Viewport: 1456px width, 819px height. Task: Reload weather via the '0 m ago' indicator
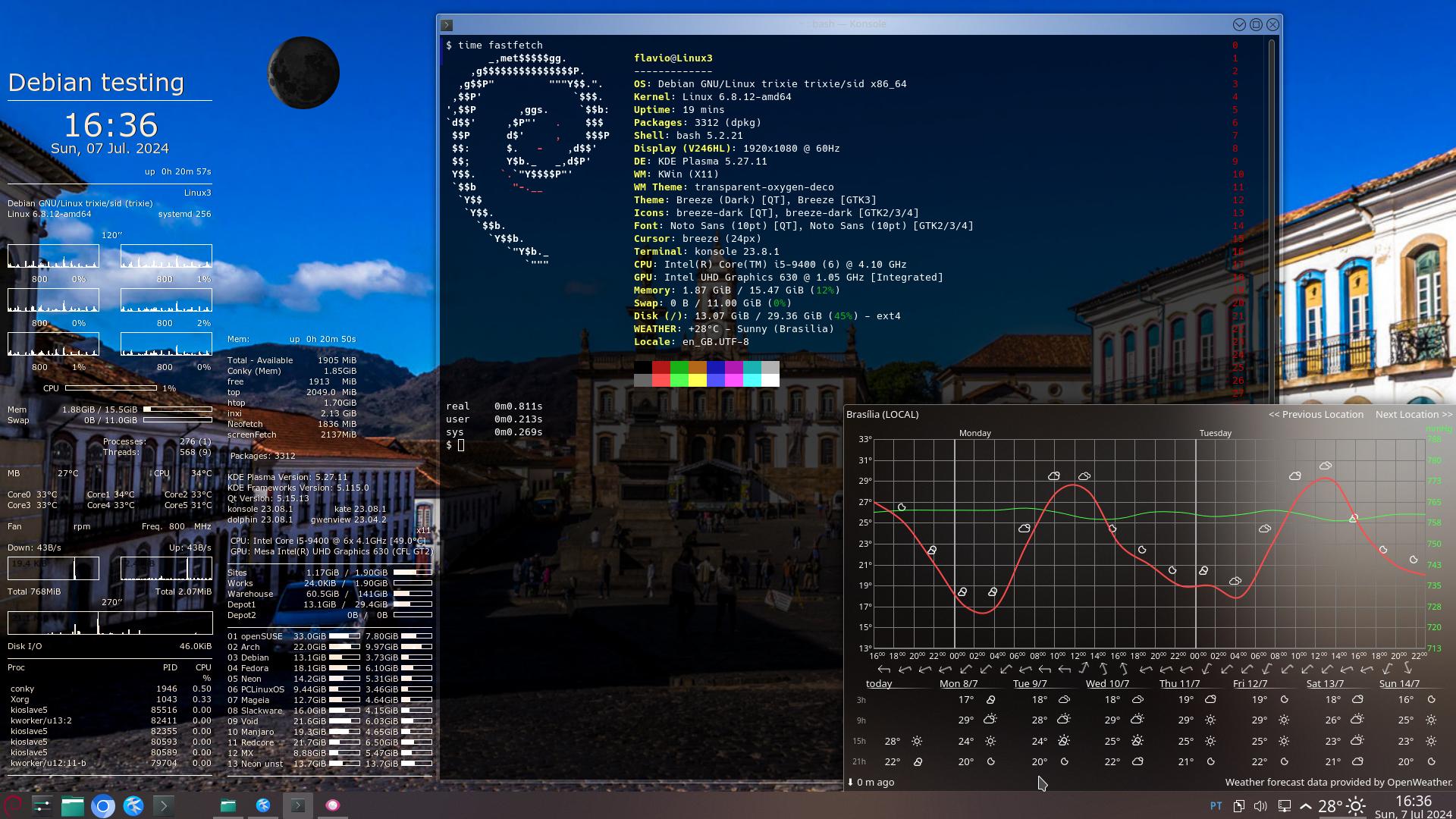pos(871,782)
